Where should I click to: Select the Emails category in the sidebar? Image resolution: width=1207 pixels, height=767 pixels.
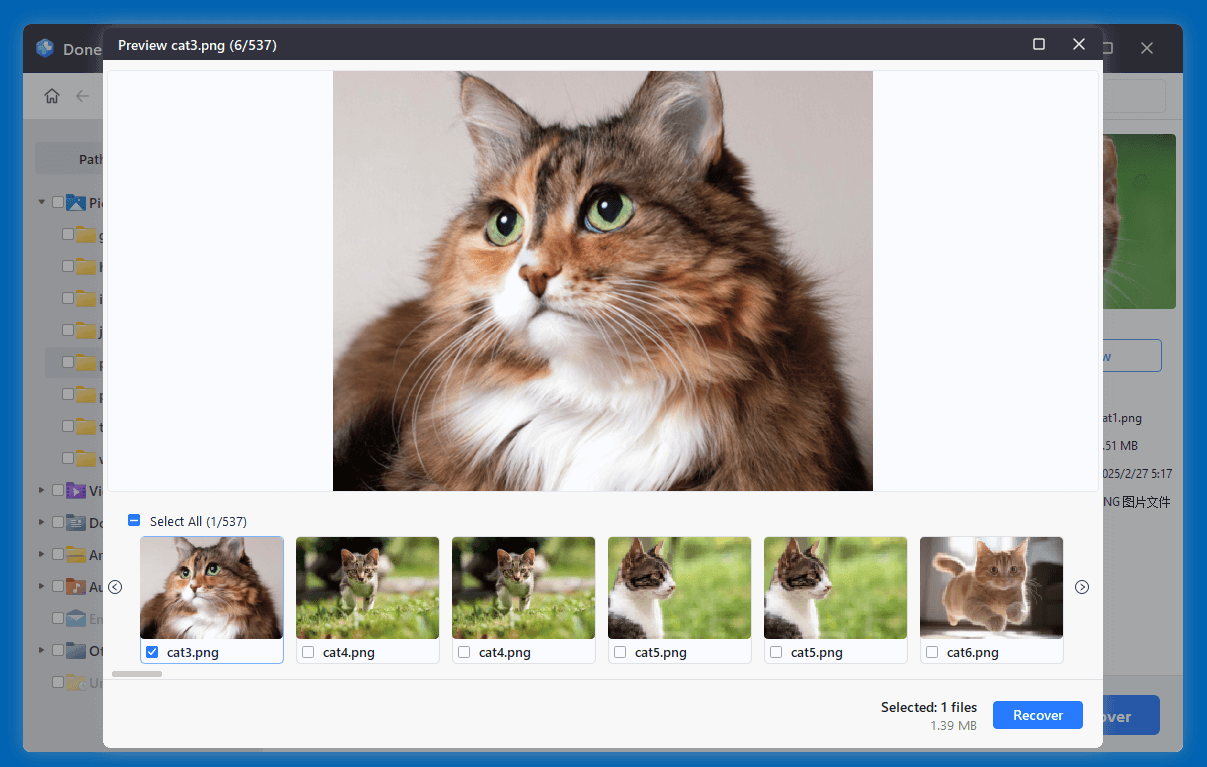75,618
